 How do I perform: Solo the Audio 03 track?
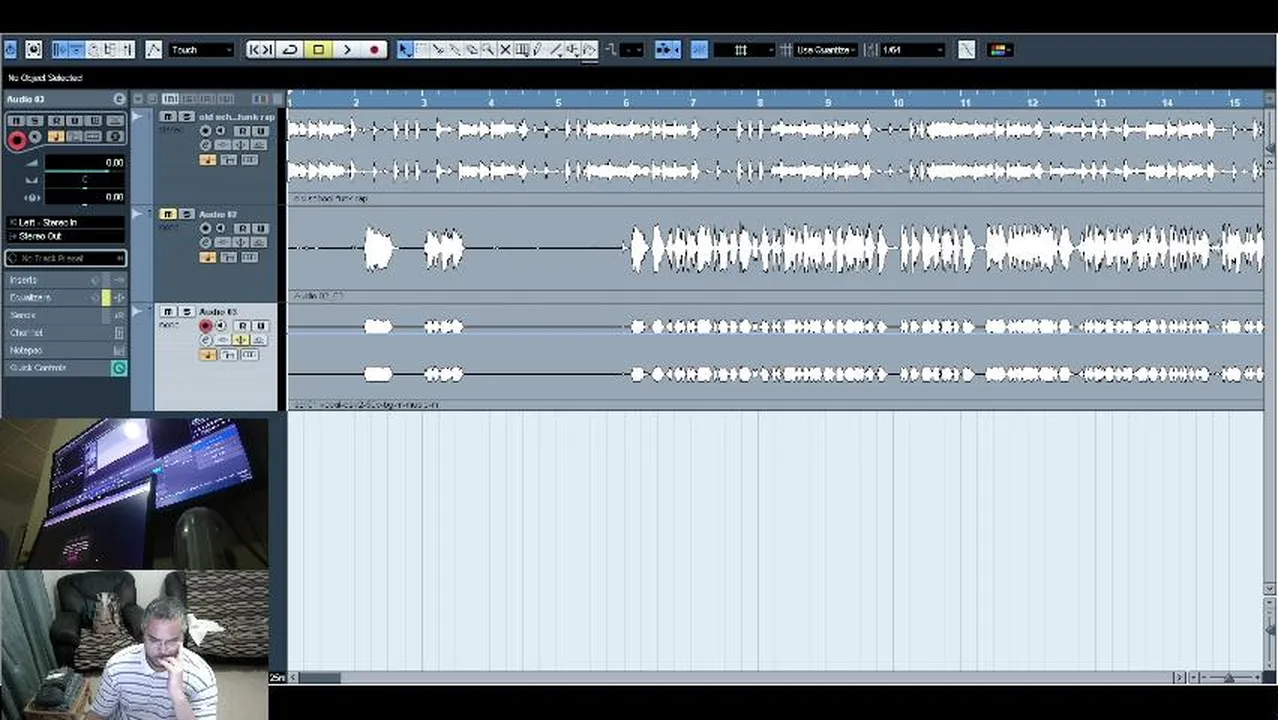coord(186,312)
